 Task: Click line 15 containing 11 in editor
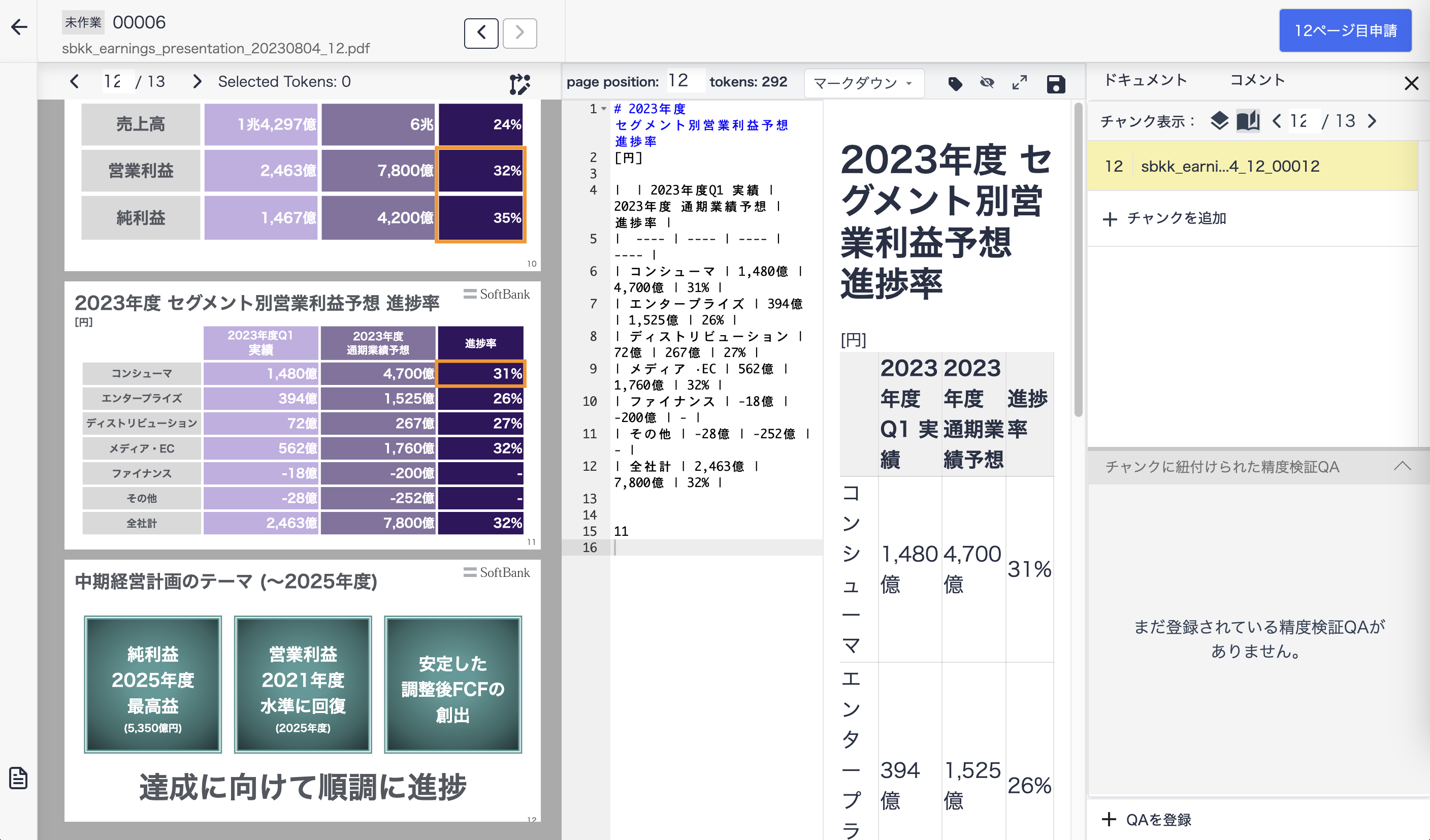[x=622, y=531]
